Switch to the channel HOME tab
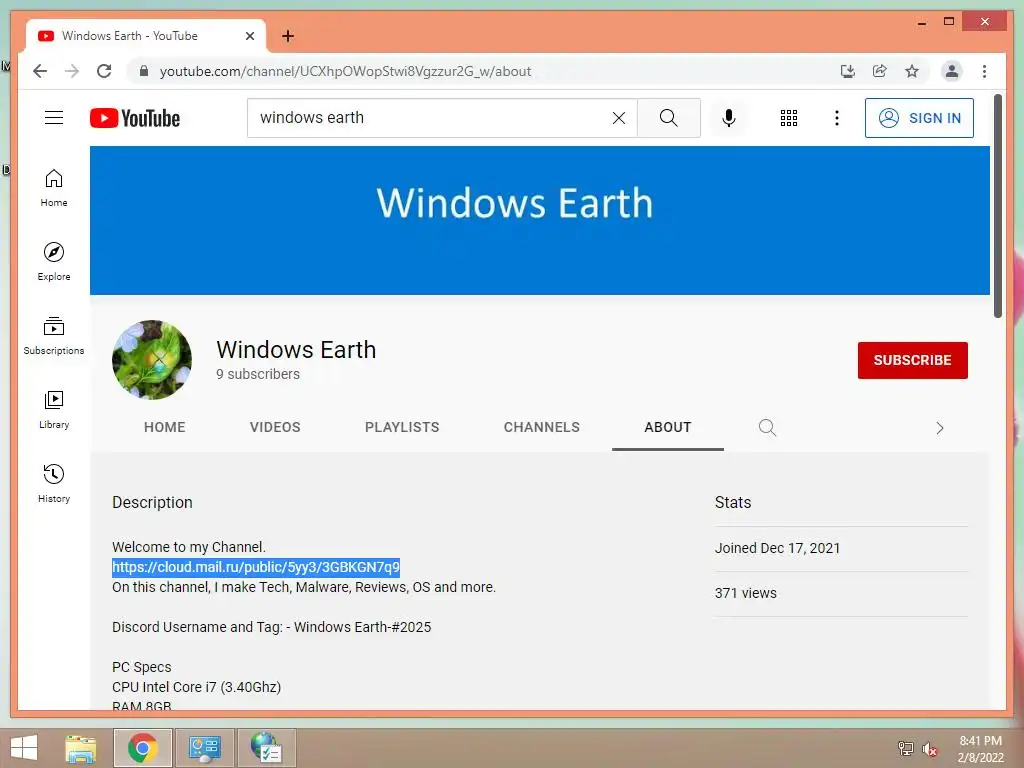The height and width of the screenshot is (768, 1024). (165, 427)
